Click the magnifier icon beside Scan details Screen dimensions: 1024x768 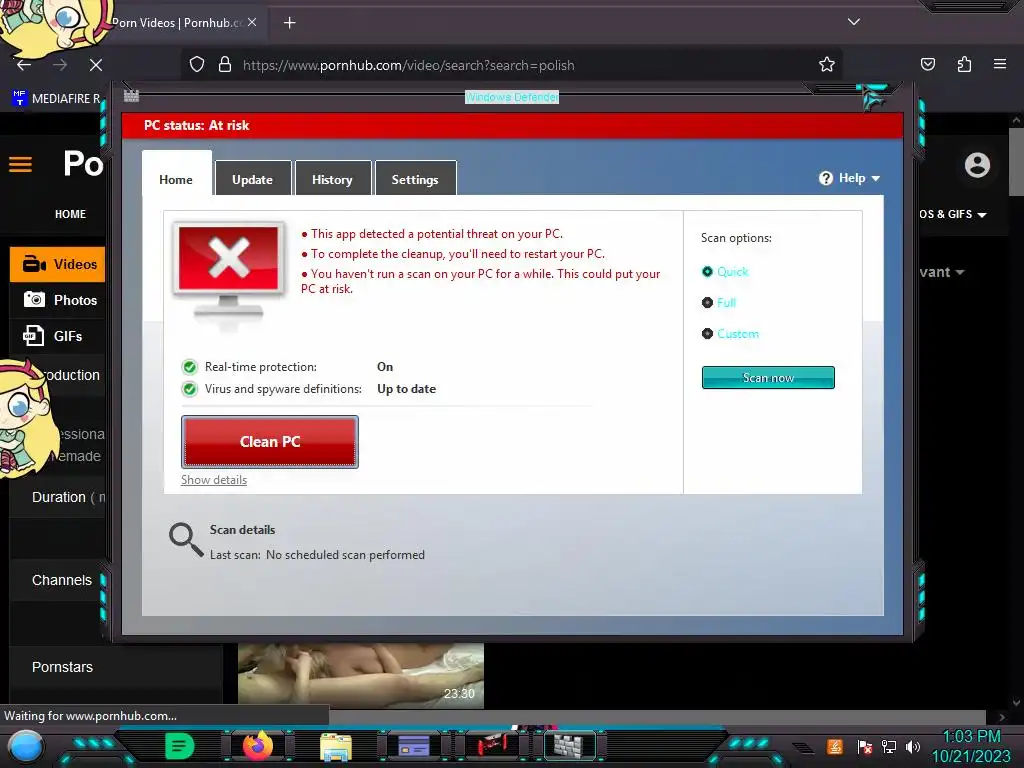(x=186, y=539)
